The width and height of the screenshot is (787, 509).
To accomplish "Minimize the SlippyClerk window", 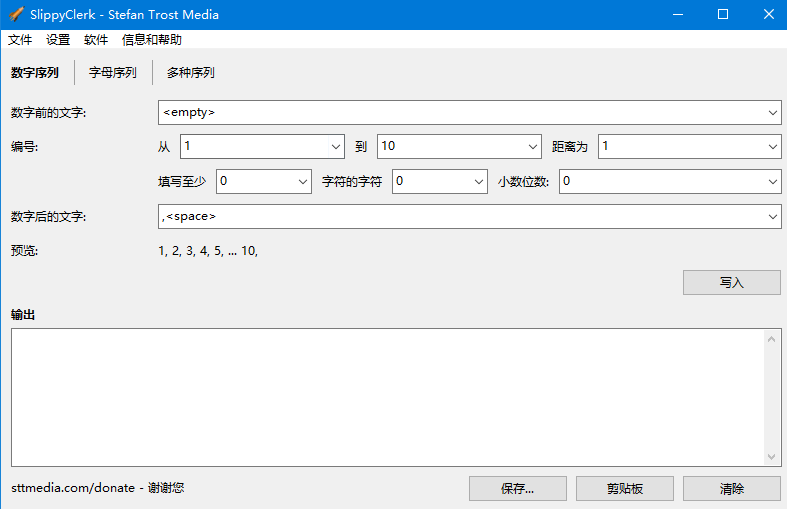I will tap(678, 15).
